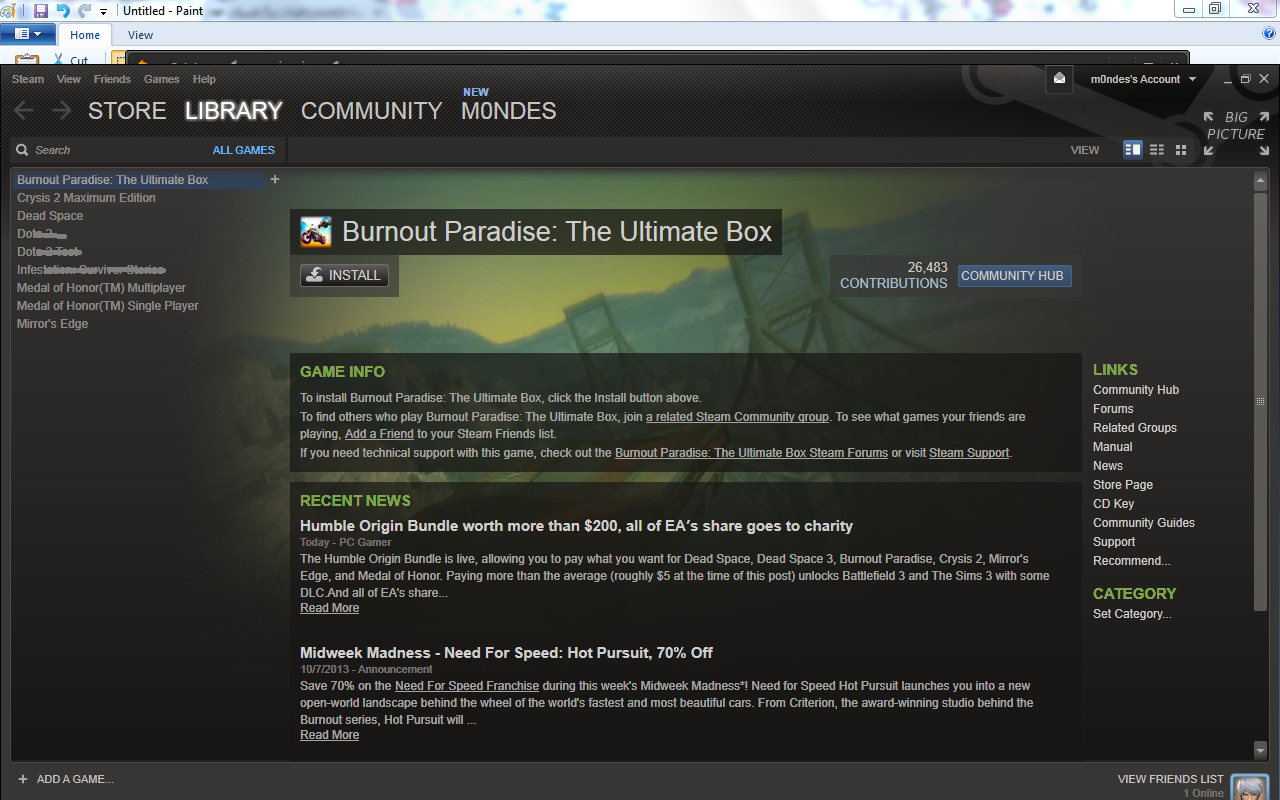Switch to list view layout

coord(1157,149)
